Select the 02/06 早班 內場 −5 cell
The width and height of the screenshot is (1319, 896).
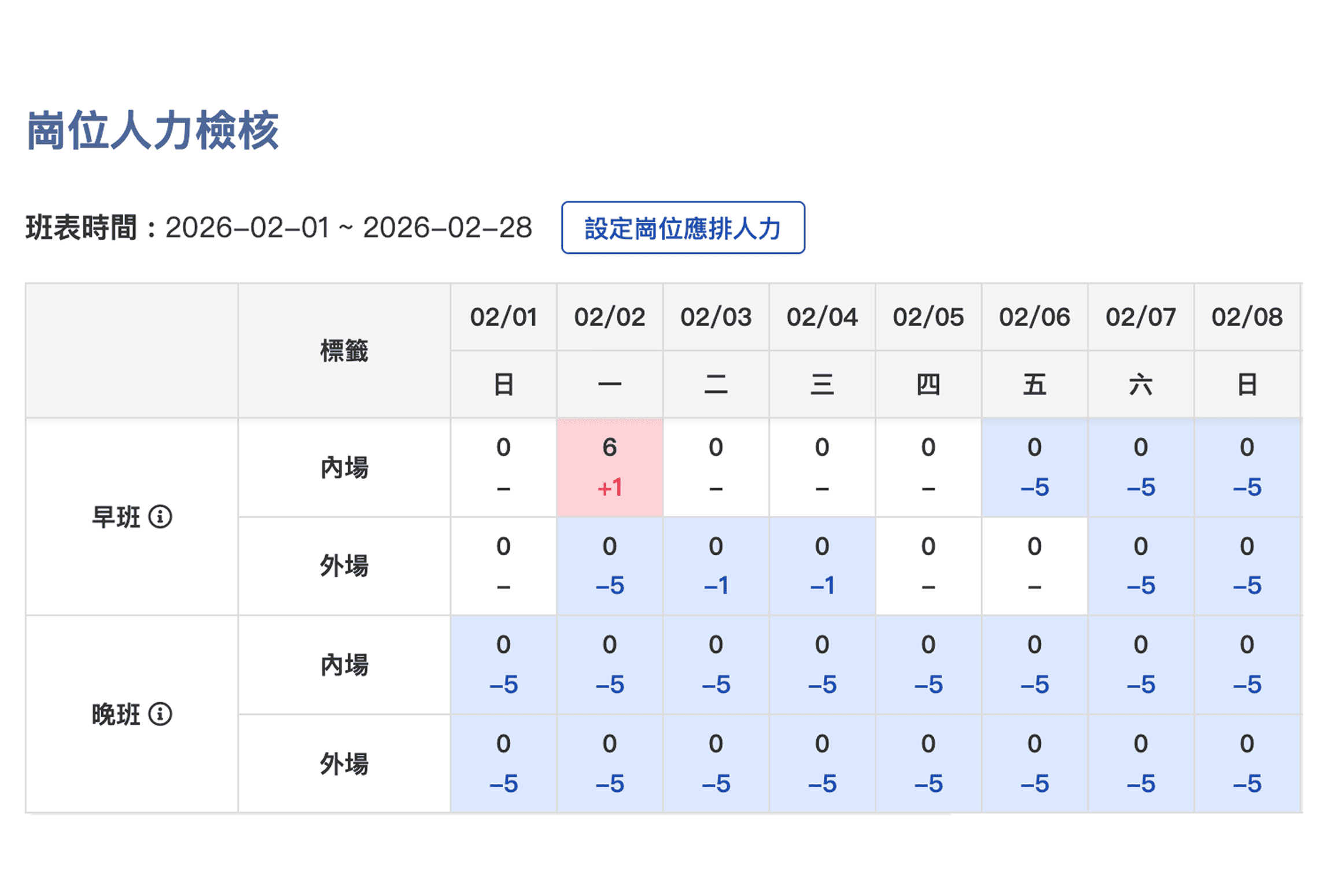1034,469
